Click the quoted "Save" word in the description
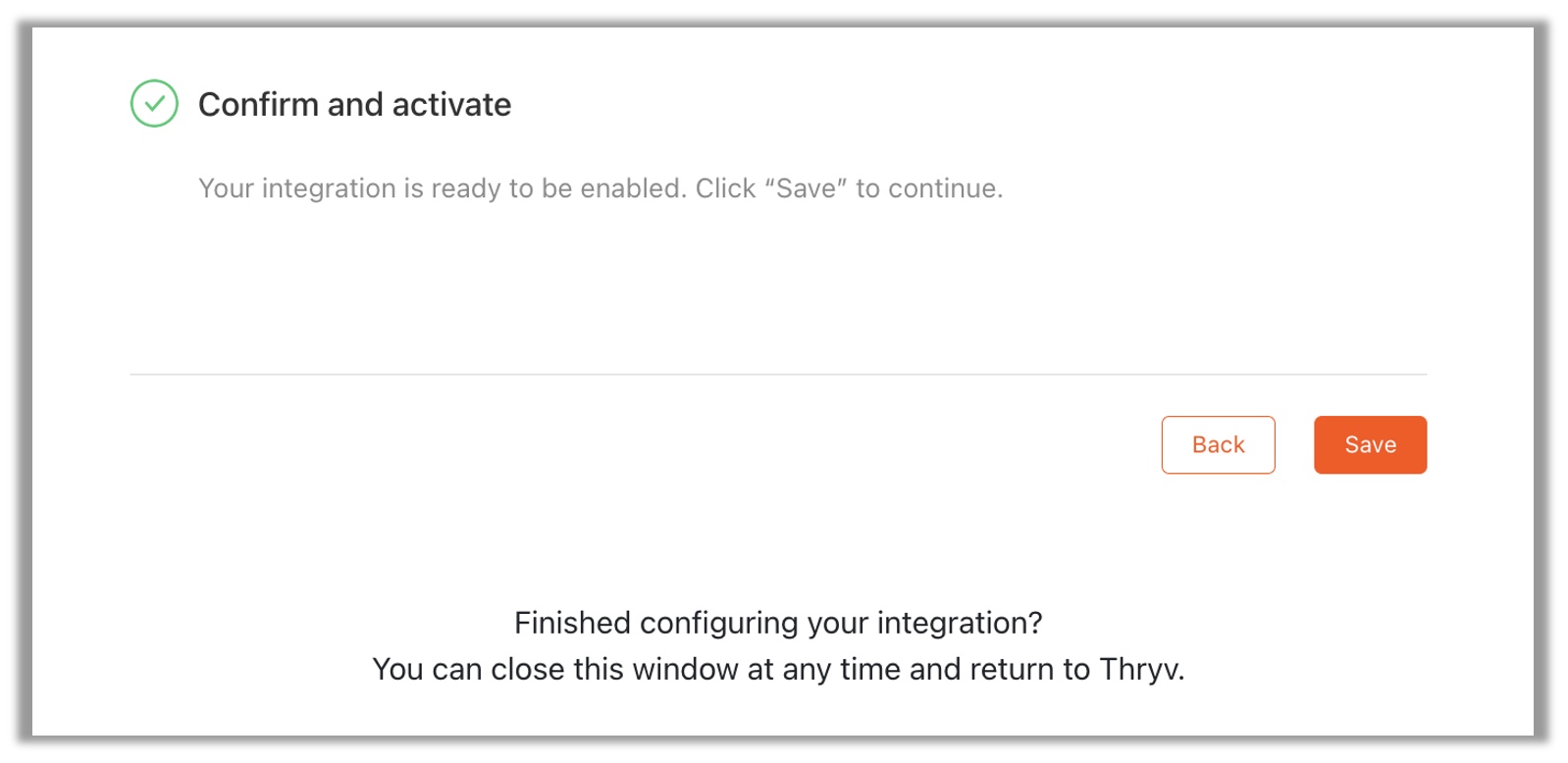This screenshot has width=1568, height=763. tap(806, 188)
